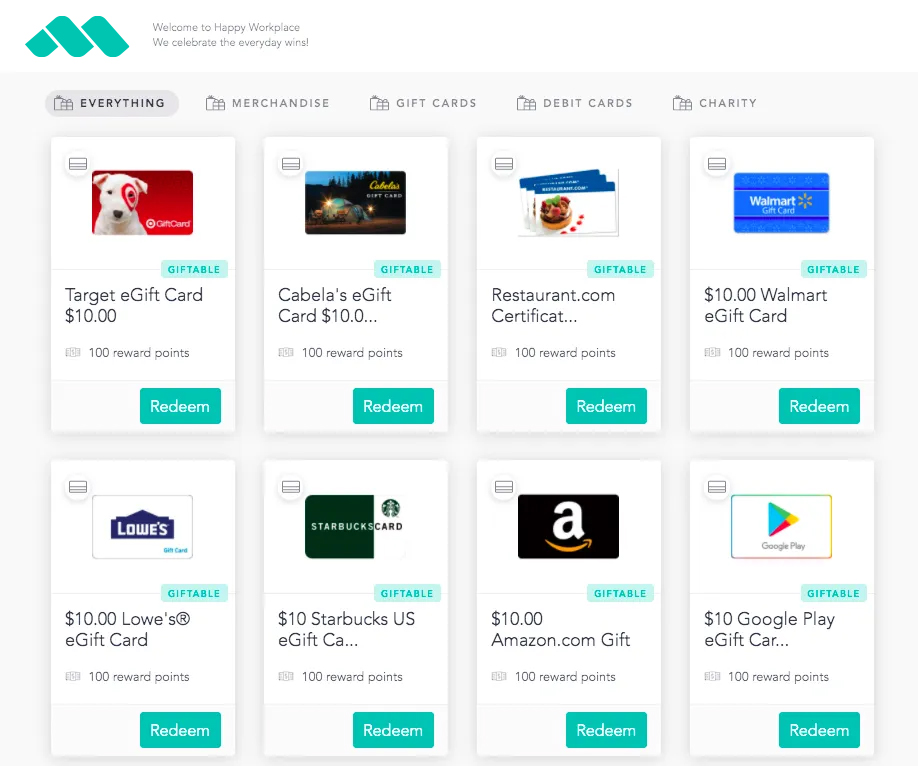Click card-type icon on Starbucks eGift Card
The width and height of the screenshot is (918, 766).
pyautogui.click(x=291, y=487)
